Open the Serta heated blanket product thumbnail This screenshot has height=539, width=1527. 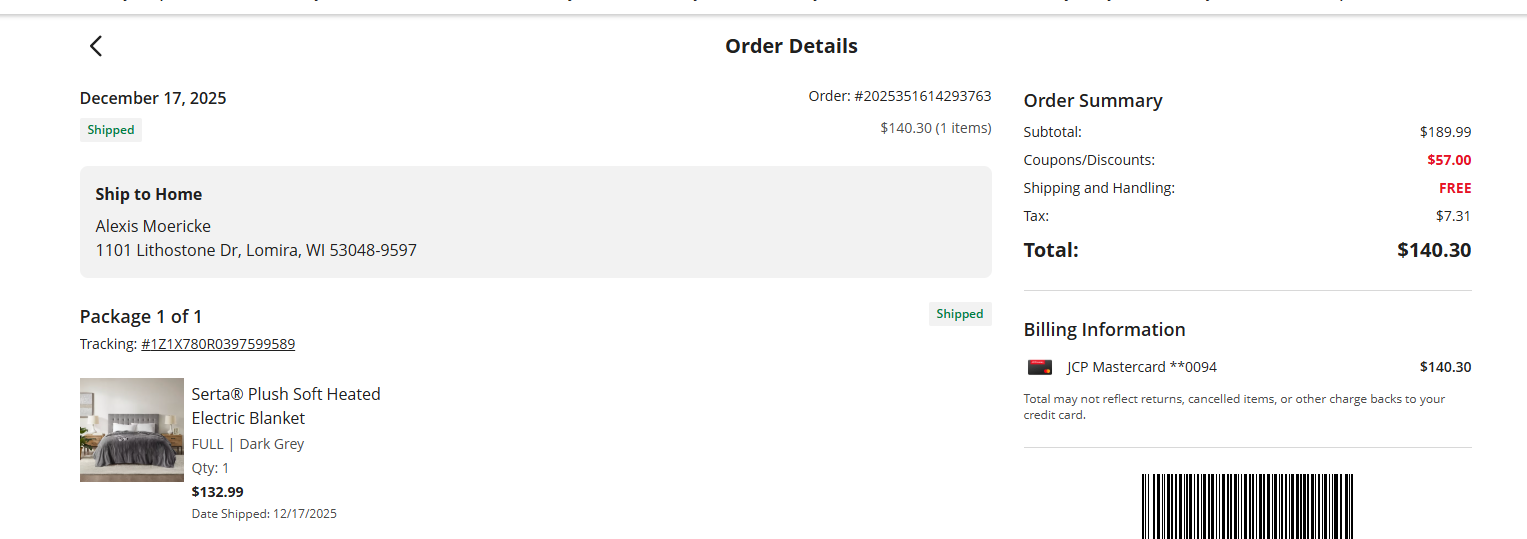point(132,430)
